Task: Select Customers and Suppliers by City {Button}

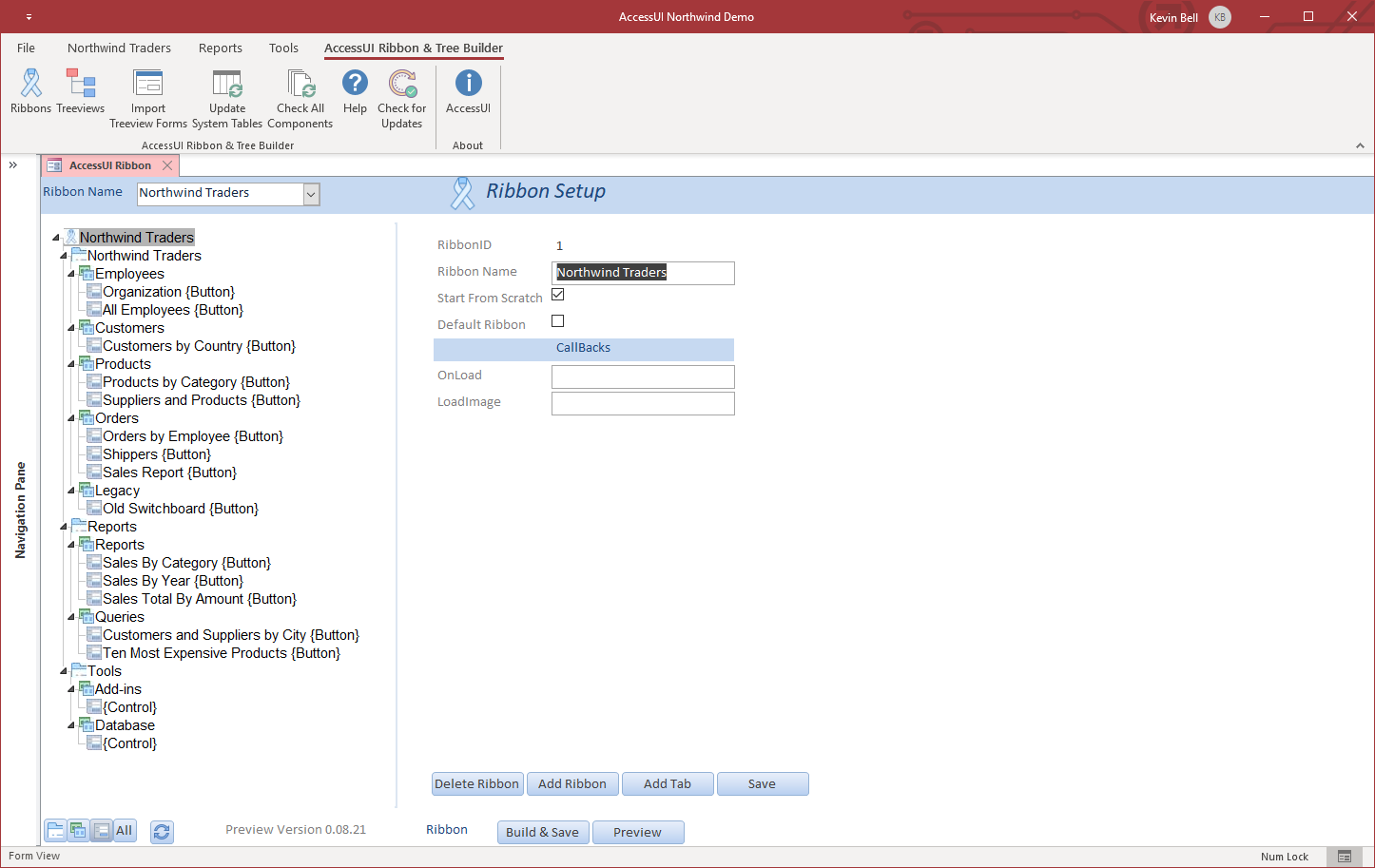Action: [231, 635]
